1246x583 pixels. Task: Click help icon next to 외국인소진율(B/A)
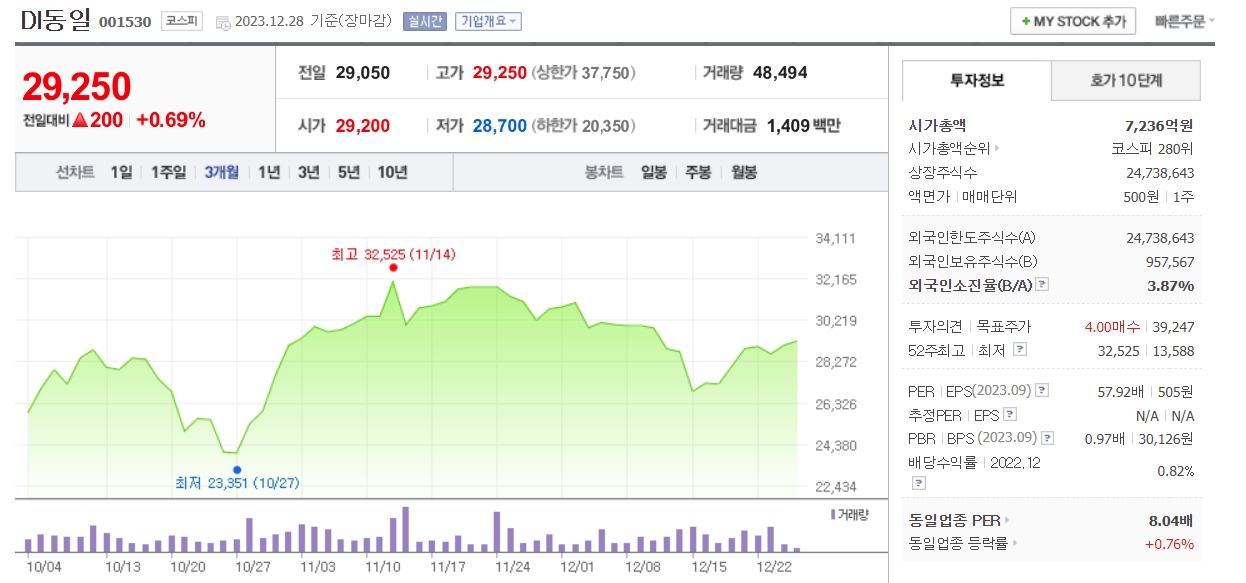coord(1042,285)
